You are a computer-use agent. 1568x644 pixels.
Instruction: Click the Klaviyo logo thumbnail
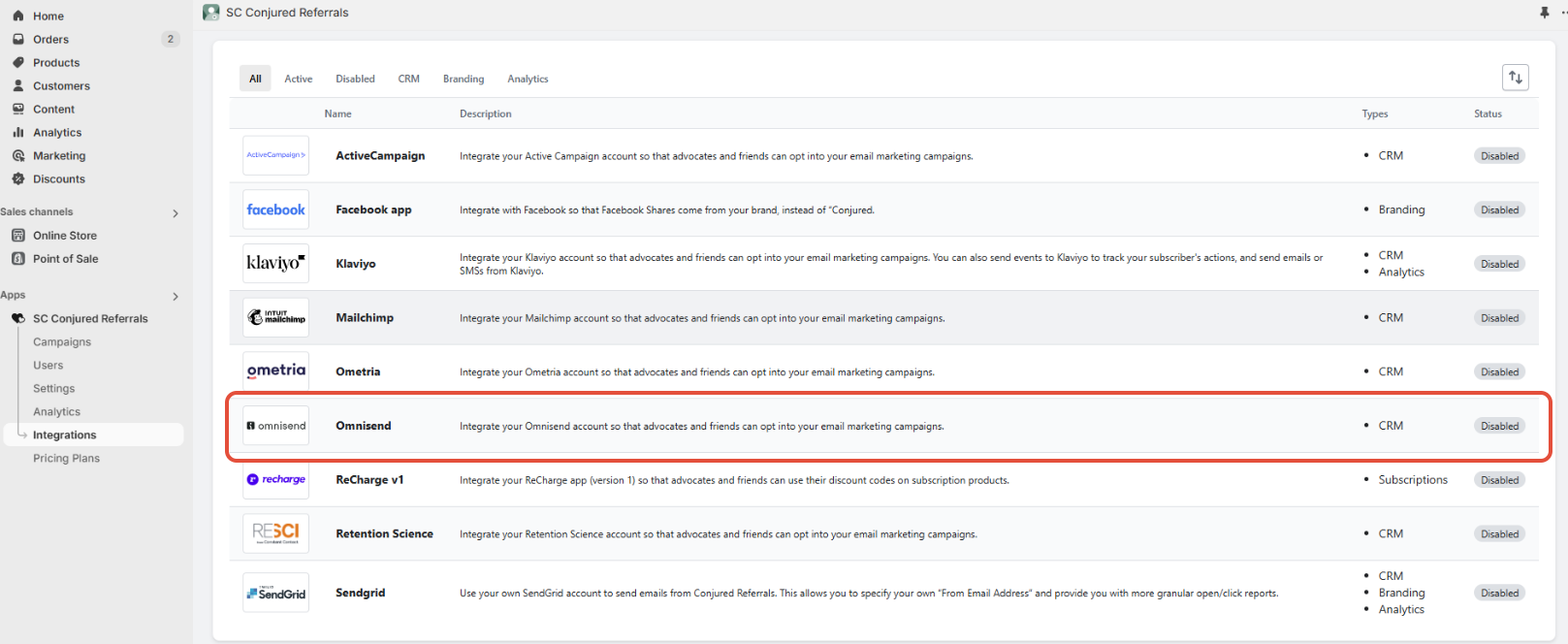click(275, 263)
